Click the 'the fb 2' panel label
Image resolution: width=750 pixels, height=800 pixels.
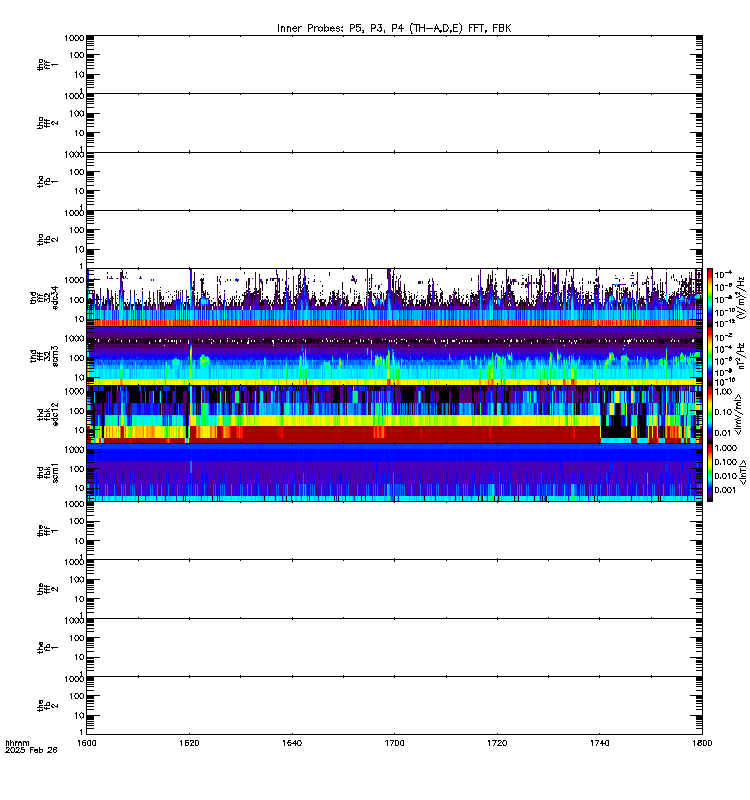(48, 706)
